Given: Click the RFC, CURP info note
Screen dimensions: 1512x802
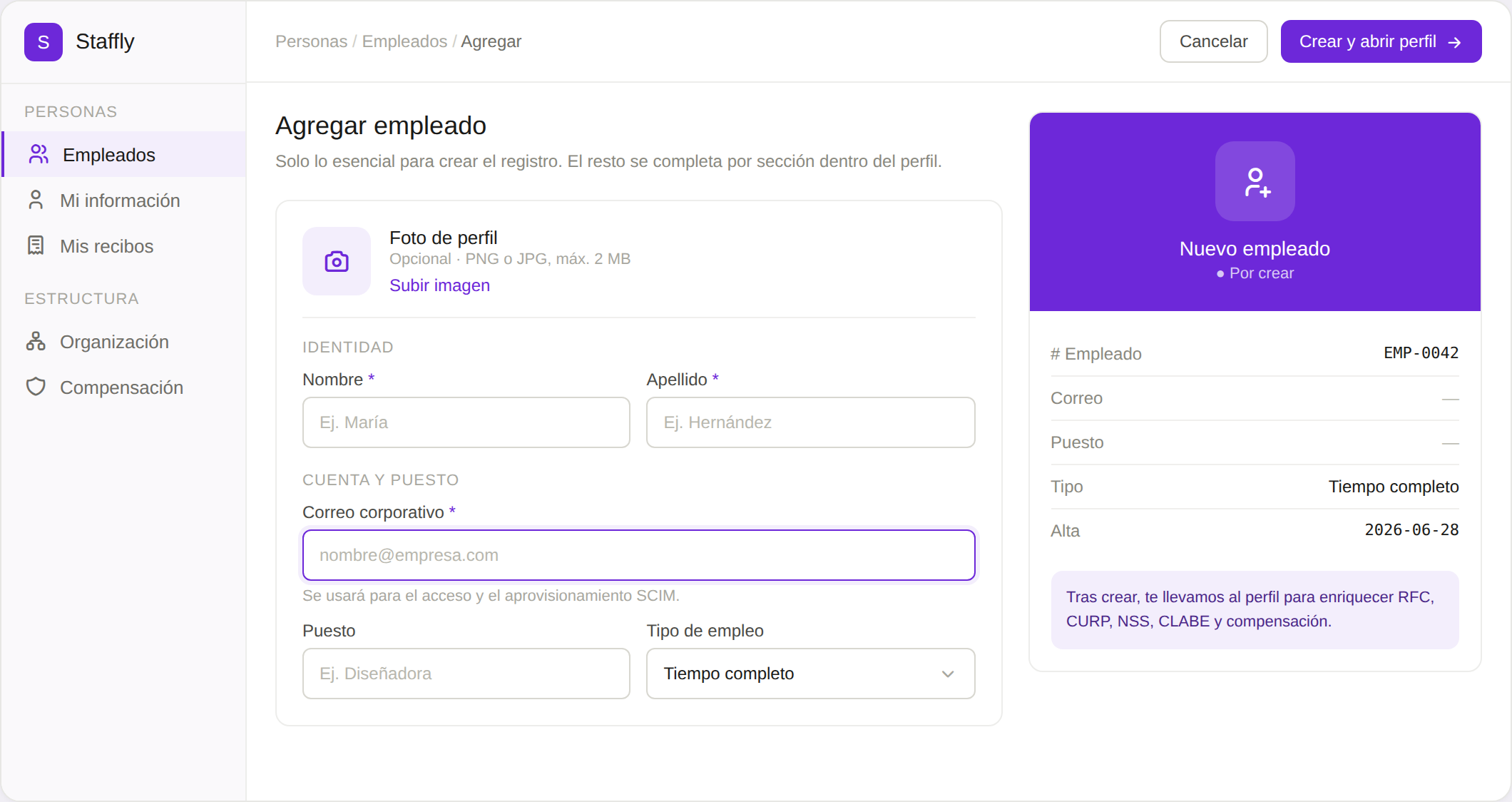Looking at the screenshot, I should click(1255, 609).
